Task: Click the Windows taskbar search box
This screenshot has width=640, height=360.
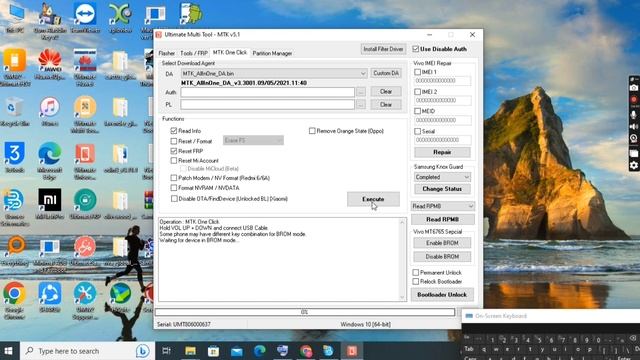Action: tap(87, 351)
